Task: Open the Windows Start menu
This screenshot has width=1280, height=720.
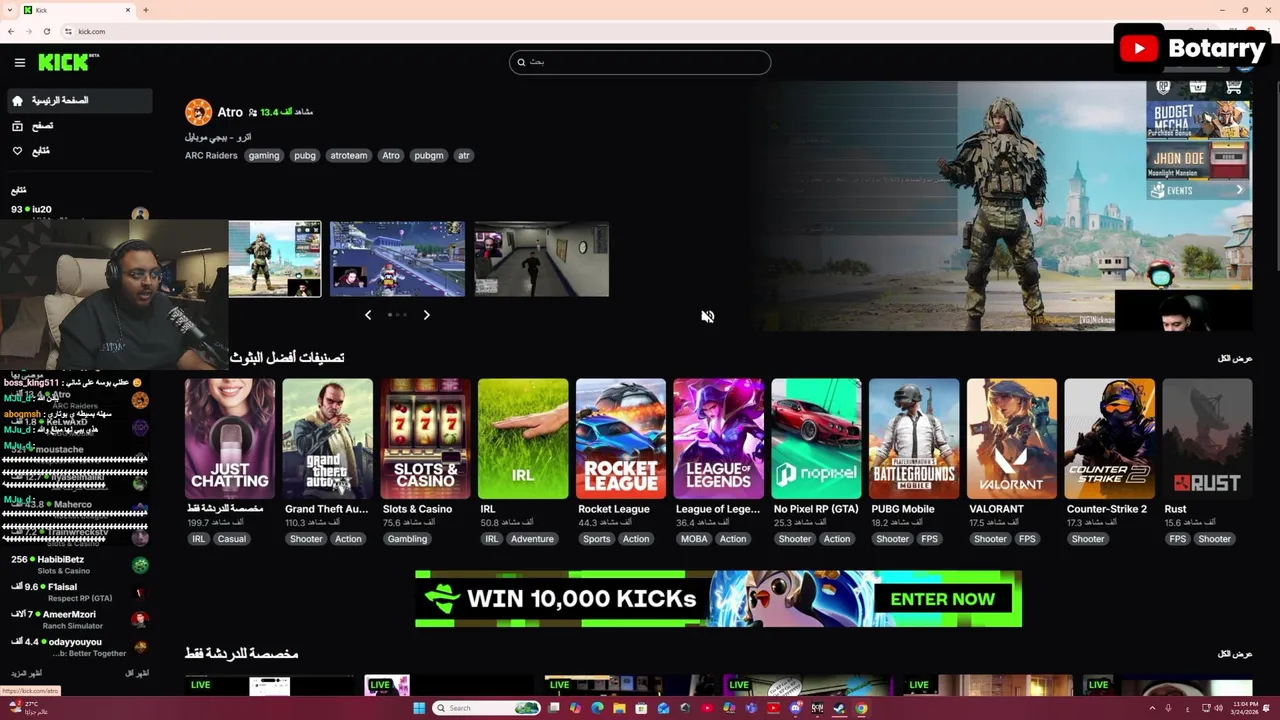Action: (419, 708)
